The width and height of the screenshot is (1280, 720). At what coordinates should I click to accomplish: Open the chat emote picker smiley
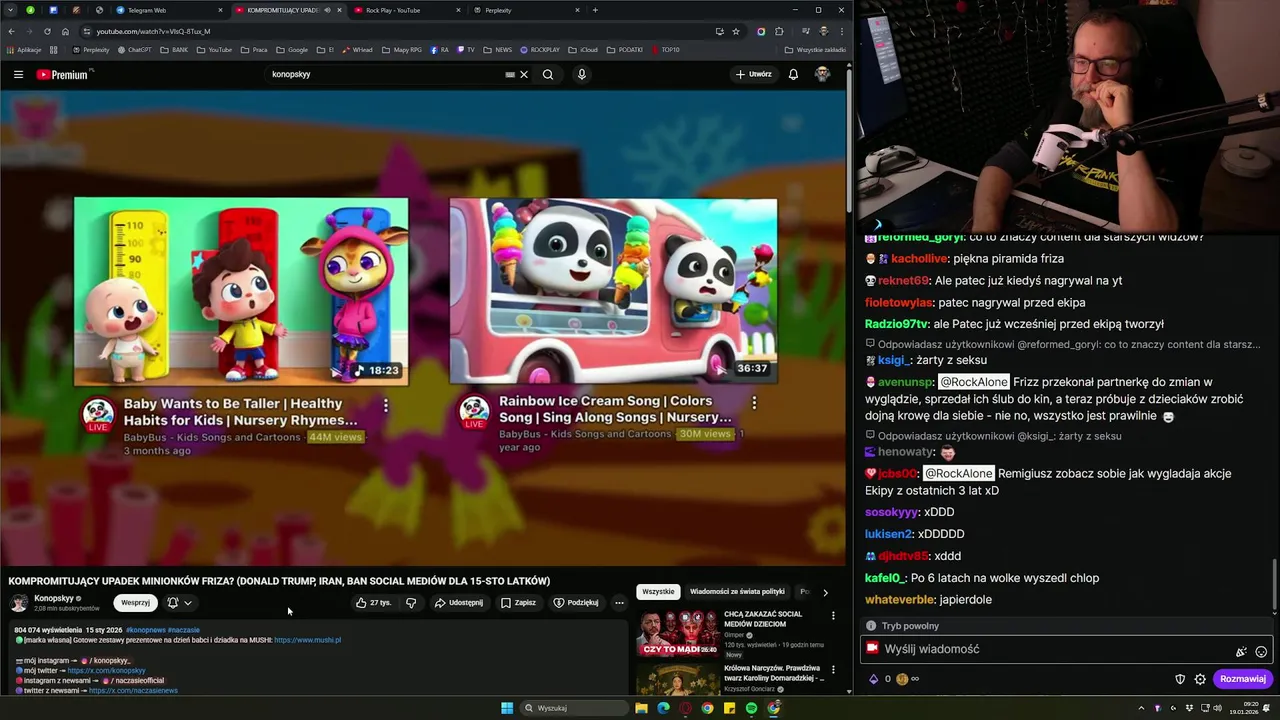tap(1261, 651)
